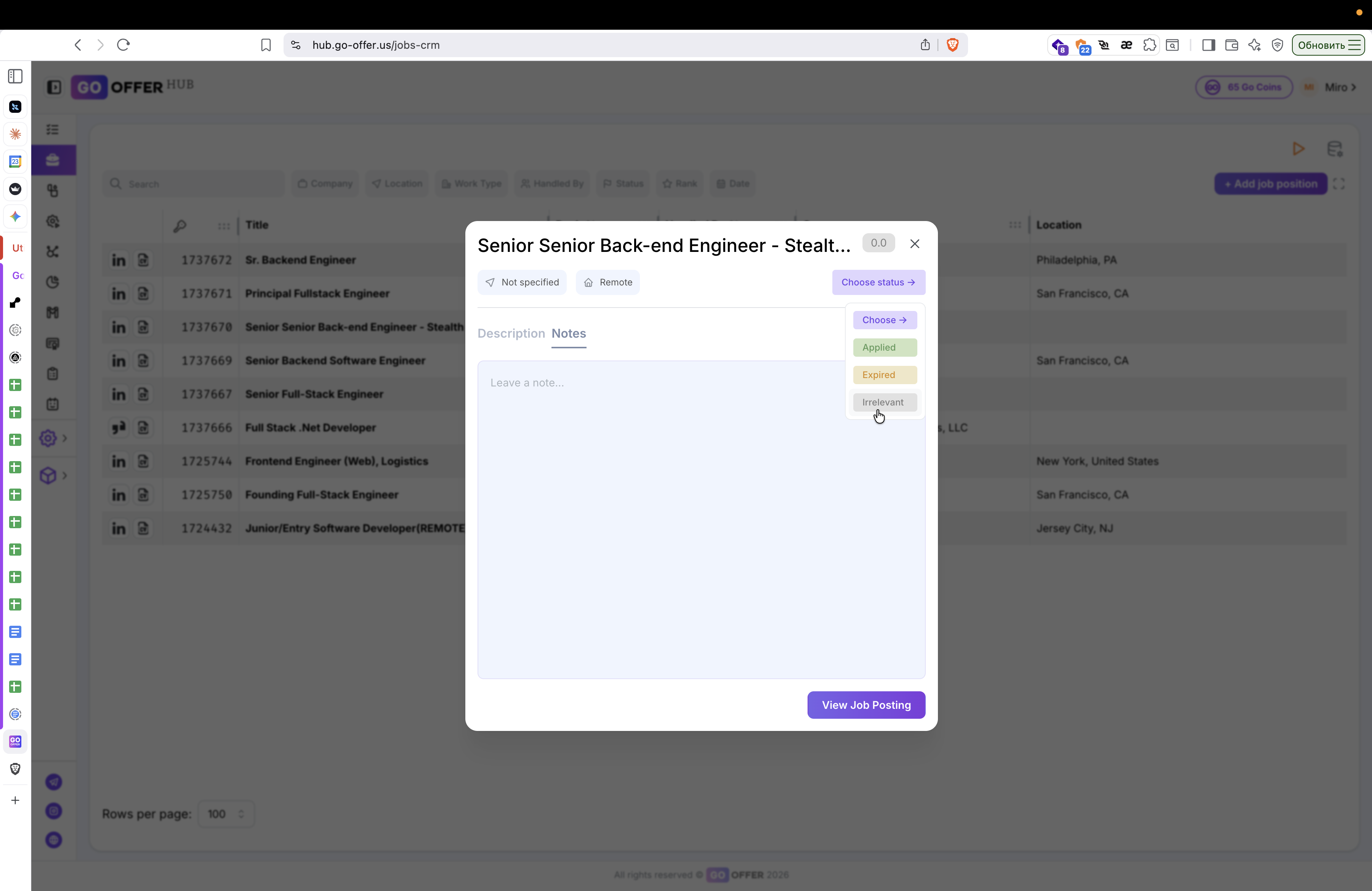
Task: Click the Brave VPN shield icon
Action: tap(1277, 45)
